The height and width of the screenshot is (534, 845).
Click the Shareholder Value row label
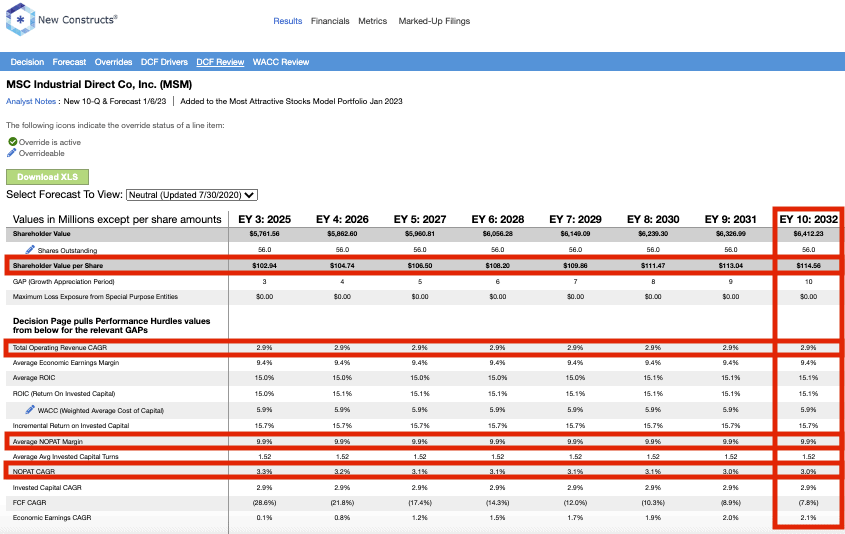(41, 234)
